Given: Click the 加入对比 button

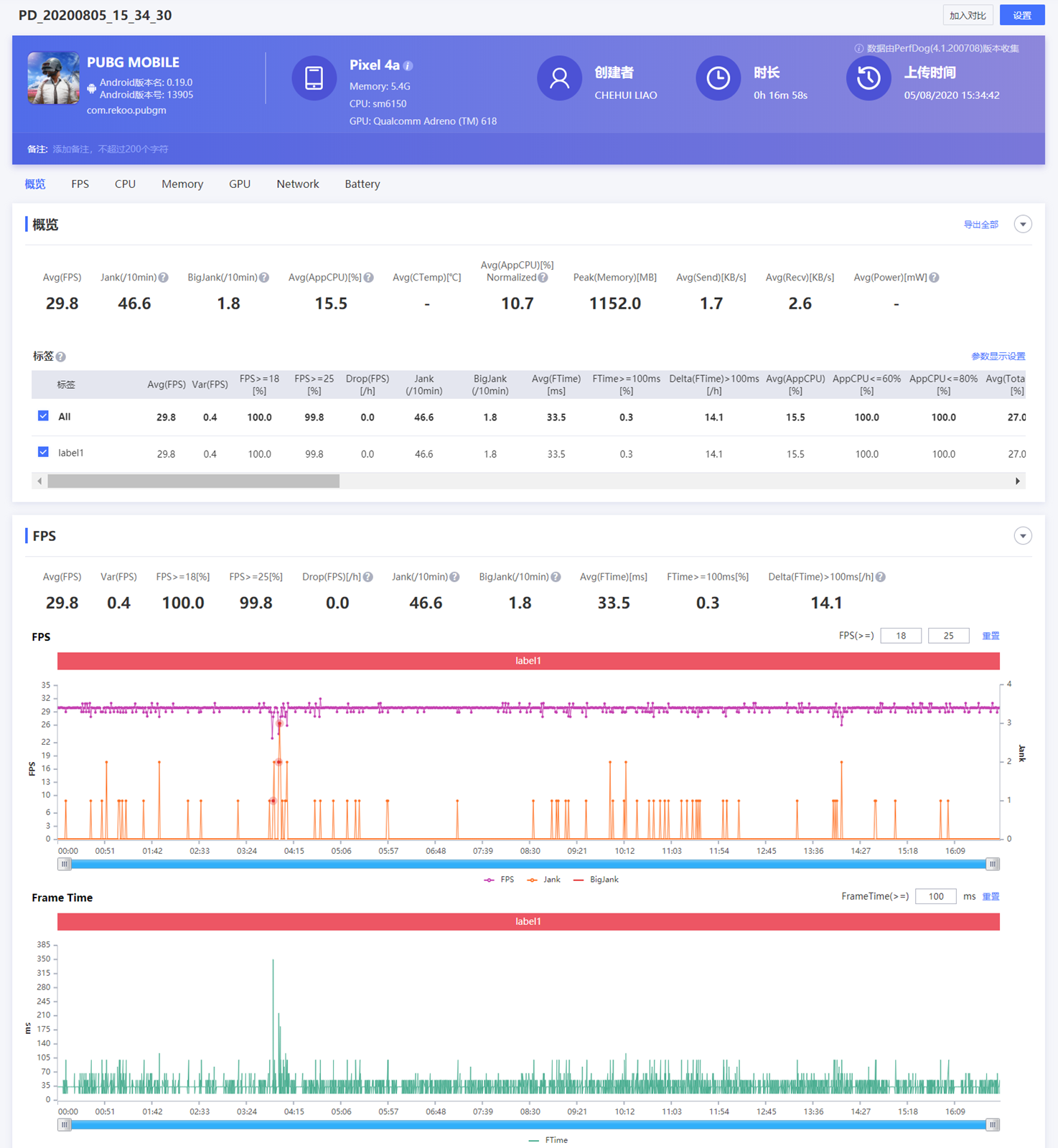Looking at the screenshot, I should 968,15.
